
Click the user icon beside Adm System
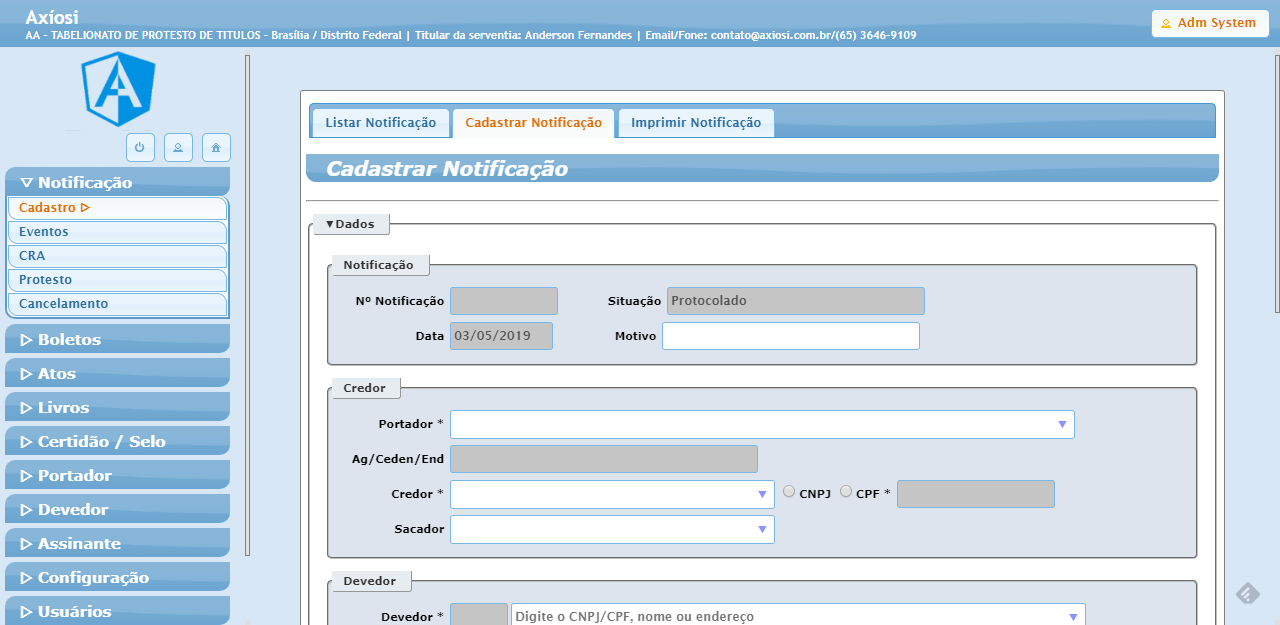pos(1165,23)
